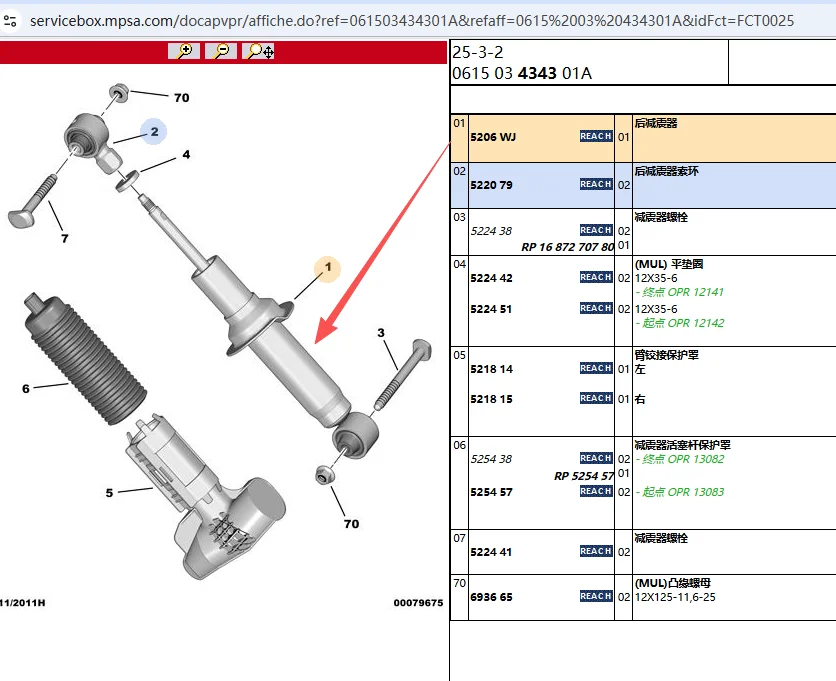Click row 70 description (MUL)凸缘螺母
The width and height of the screenshot is (836, 681).
point(672,583)
